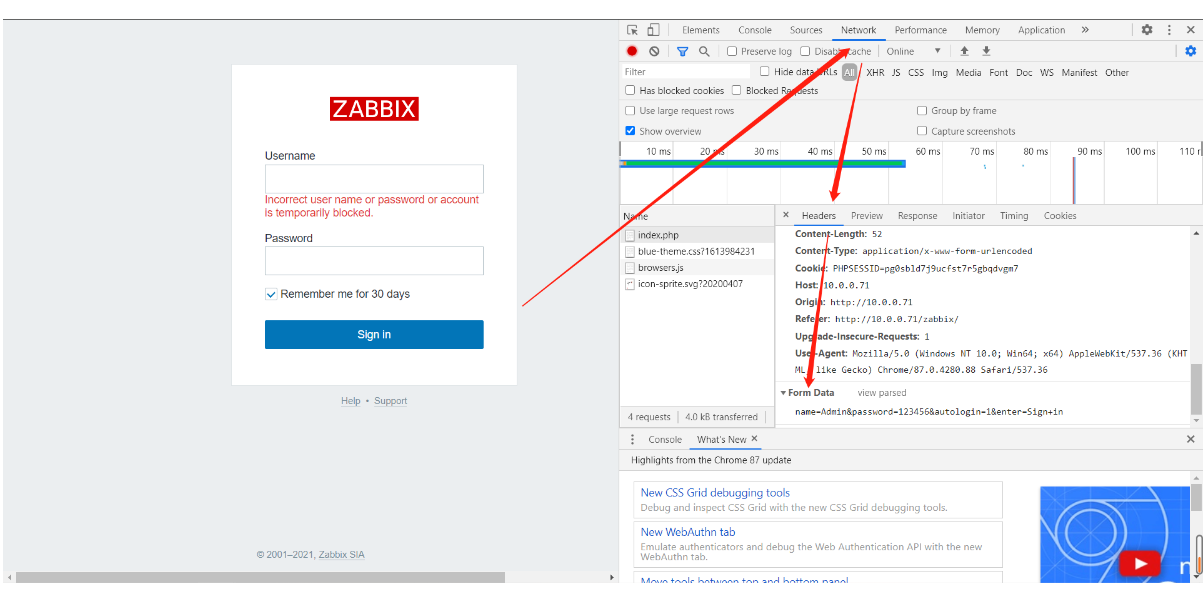Clear the network log
This screenshot has width=1204, height=593.
tap(654, 51)
